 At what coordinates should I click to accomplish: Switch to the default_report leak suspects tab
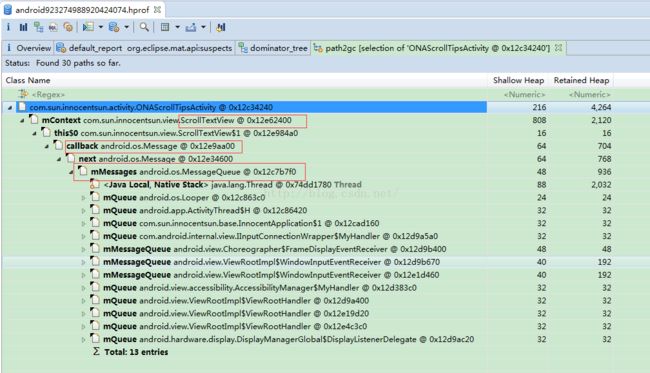pos(144,48)
